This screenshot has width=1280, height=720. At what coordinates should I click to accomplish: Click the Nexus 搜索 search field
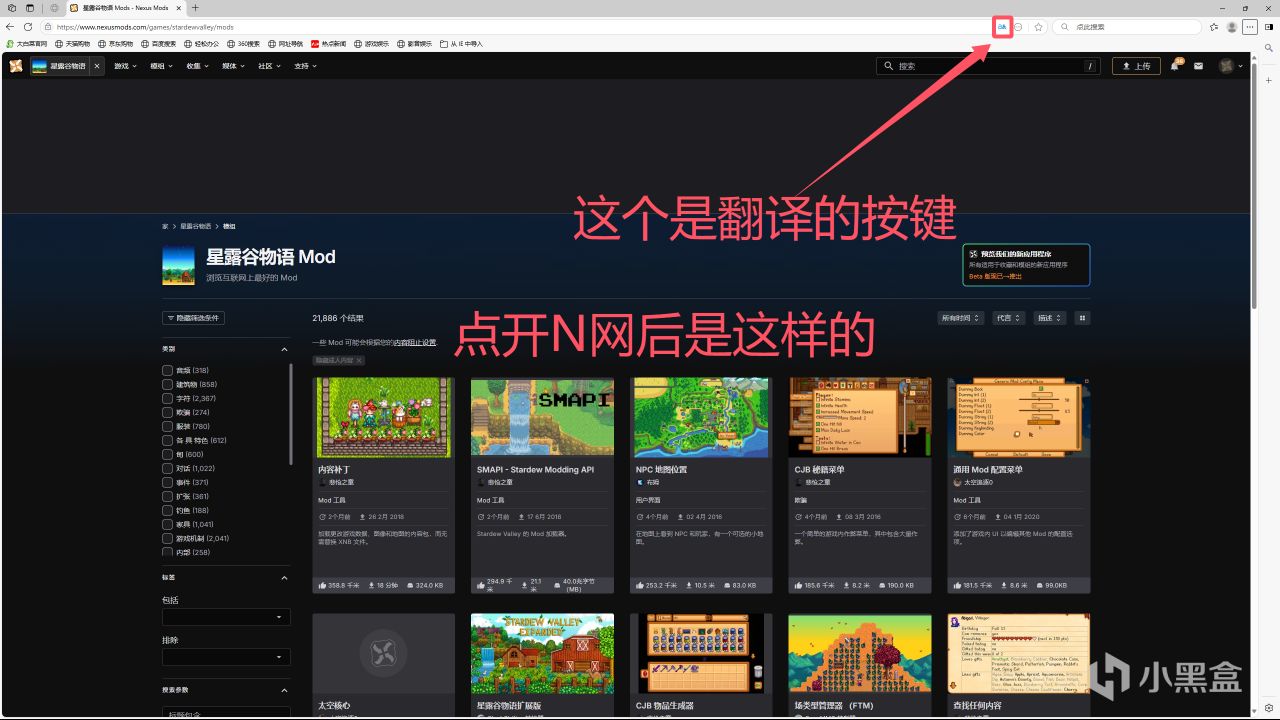987,66
